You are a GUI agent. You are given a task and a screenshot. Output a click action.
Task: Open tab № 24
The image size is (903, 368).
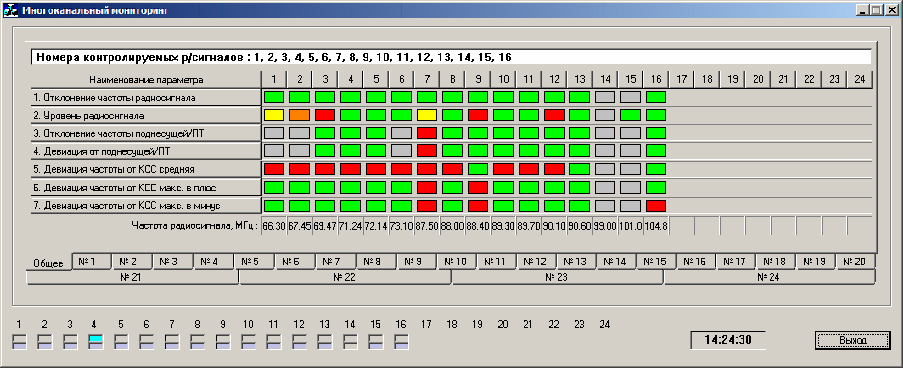point(770,277)
